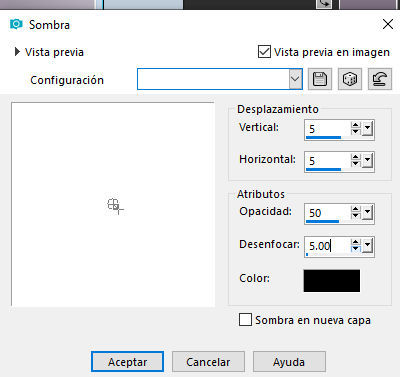This screenshot has width=400, height=377.
Task: Increase Opacidad with the up arrow
Action: coord(356,209)
